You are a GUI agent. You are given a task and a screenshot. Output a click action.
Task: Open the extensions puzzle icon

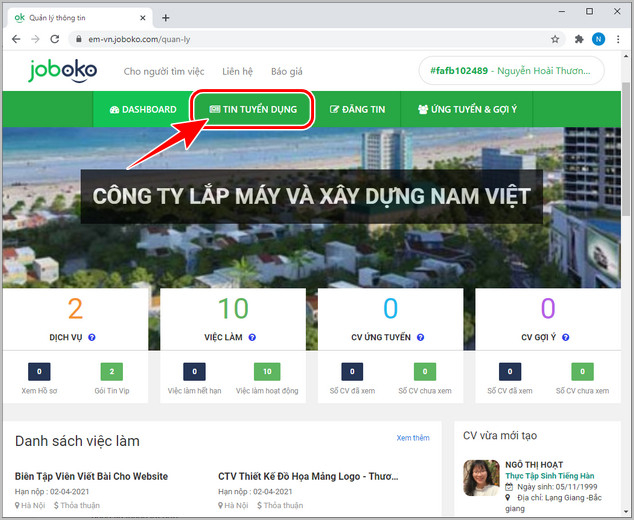click(579, 39)
